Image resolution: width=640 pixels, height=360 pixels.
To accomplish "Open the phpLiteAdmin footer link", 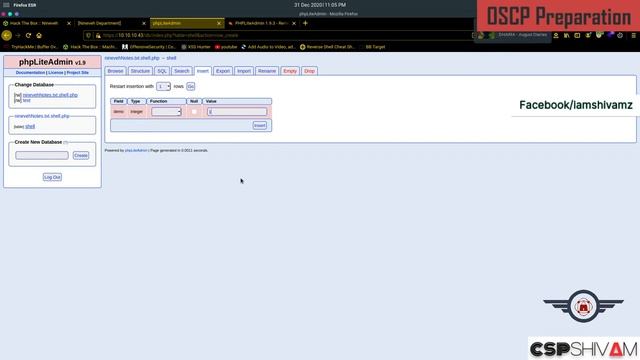I will tap(136, 151).
